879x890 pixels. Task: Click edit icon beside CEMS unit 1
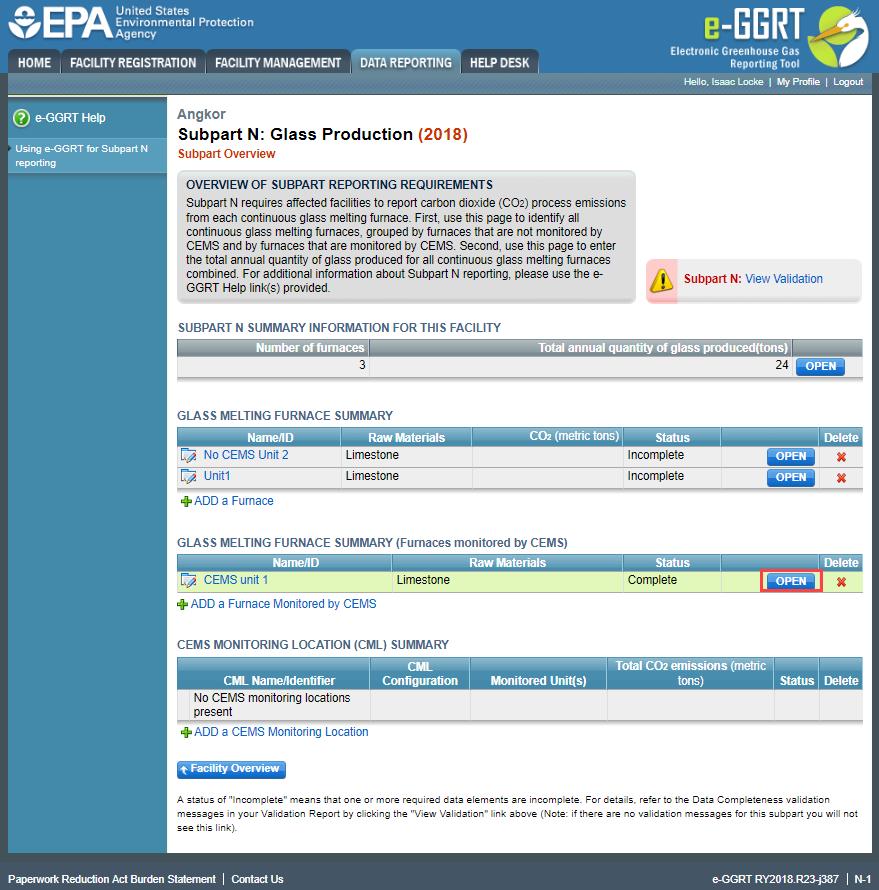click(188, 580)
